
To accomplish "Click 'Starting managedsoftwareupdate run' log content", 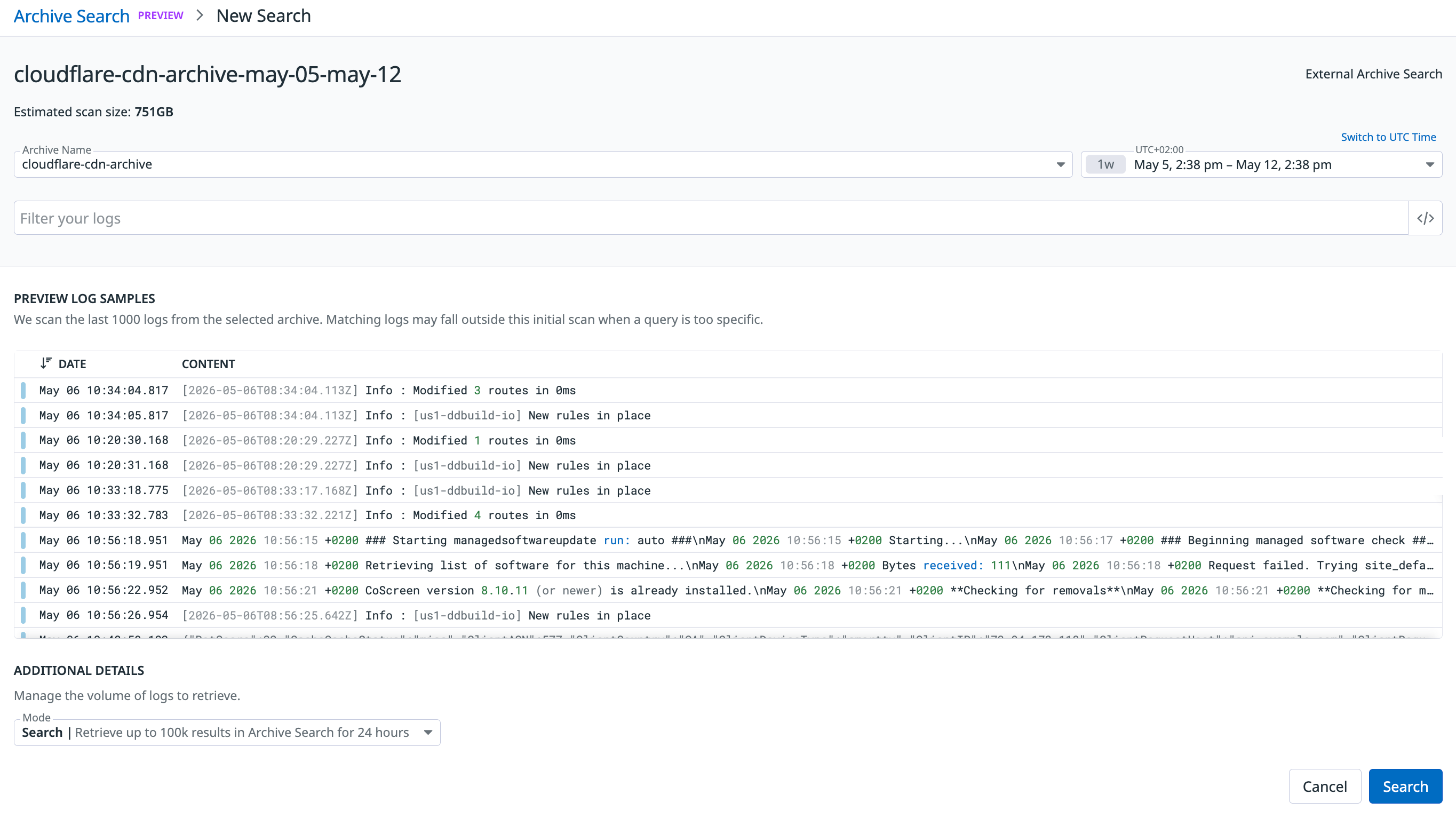I will 808,540.
